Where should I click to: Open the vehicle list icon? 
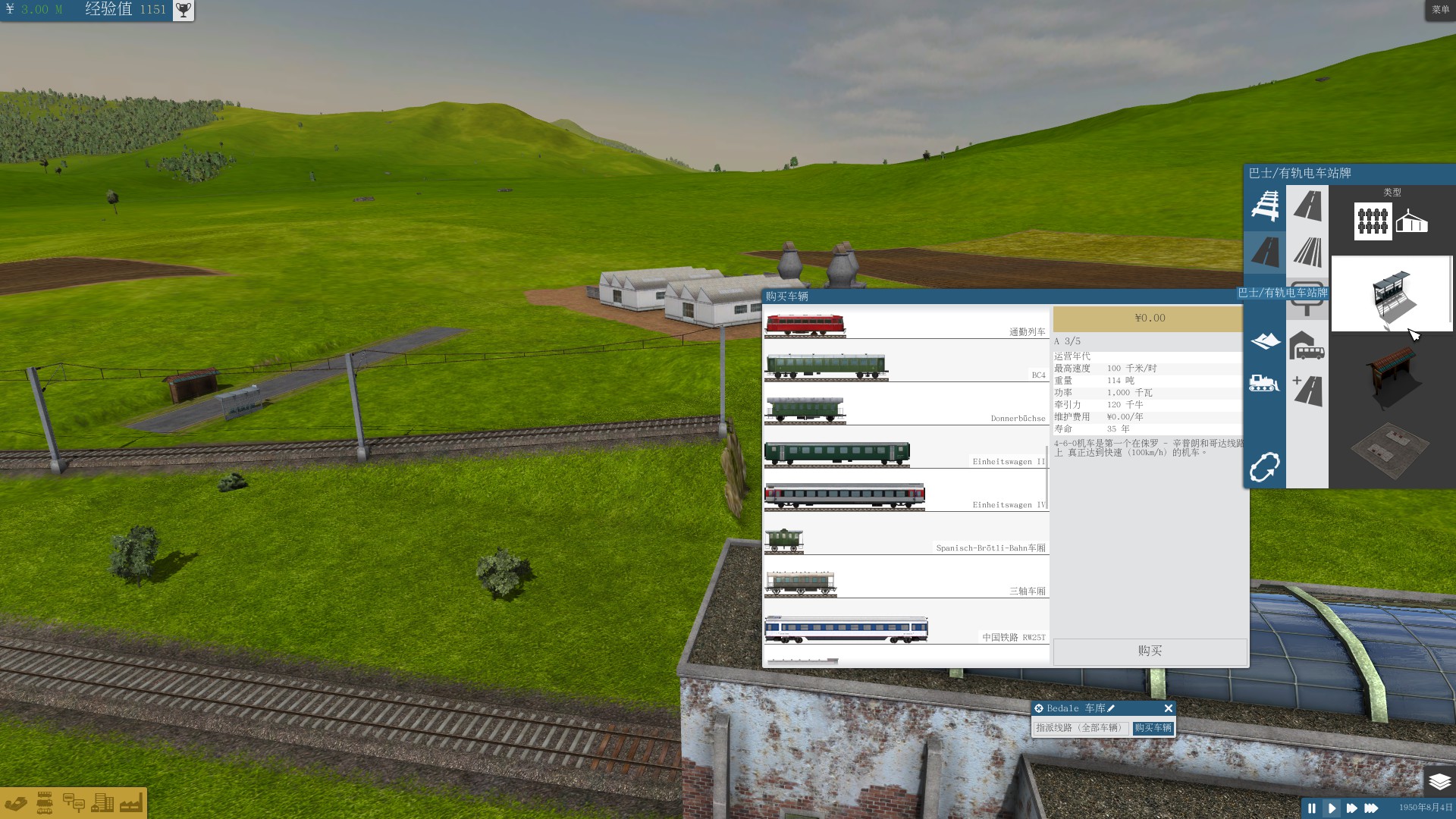[x=45, y=803]
